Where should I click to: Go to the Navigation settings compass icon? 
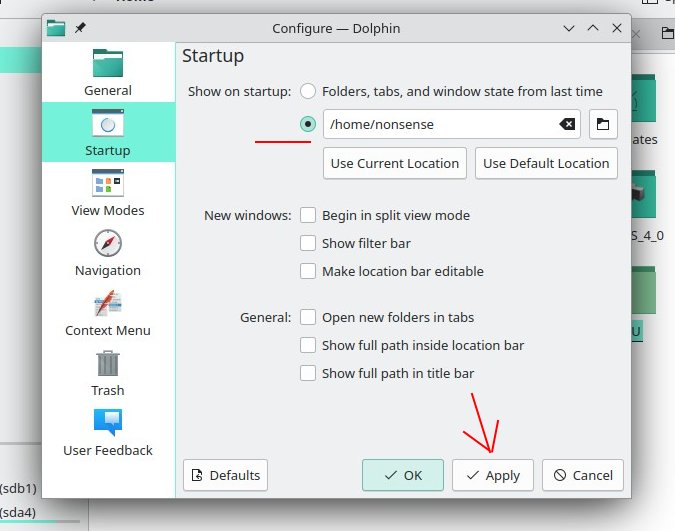[108, 243]
